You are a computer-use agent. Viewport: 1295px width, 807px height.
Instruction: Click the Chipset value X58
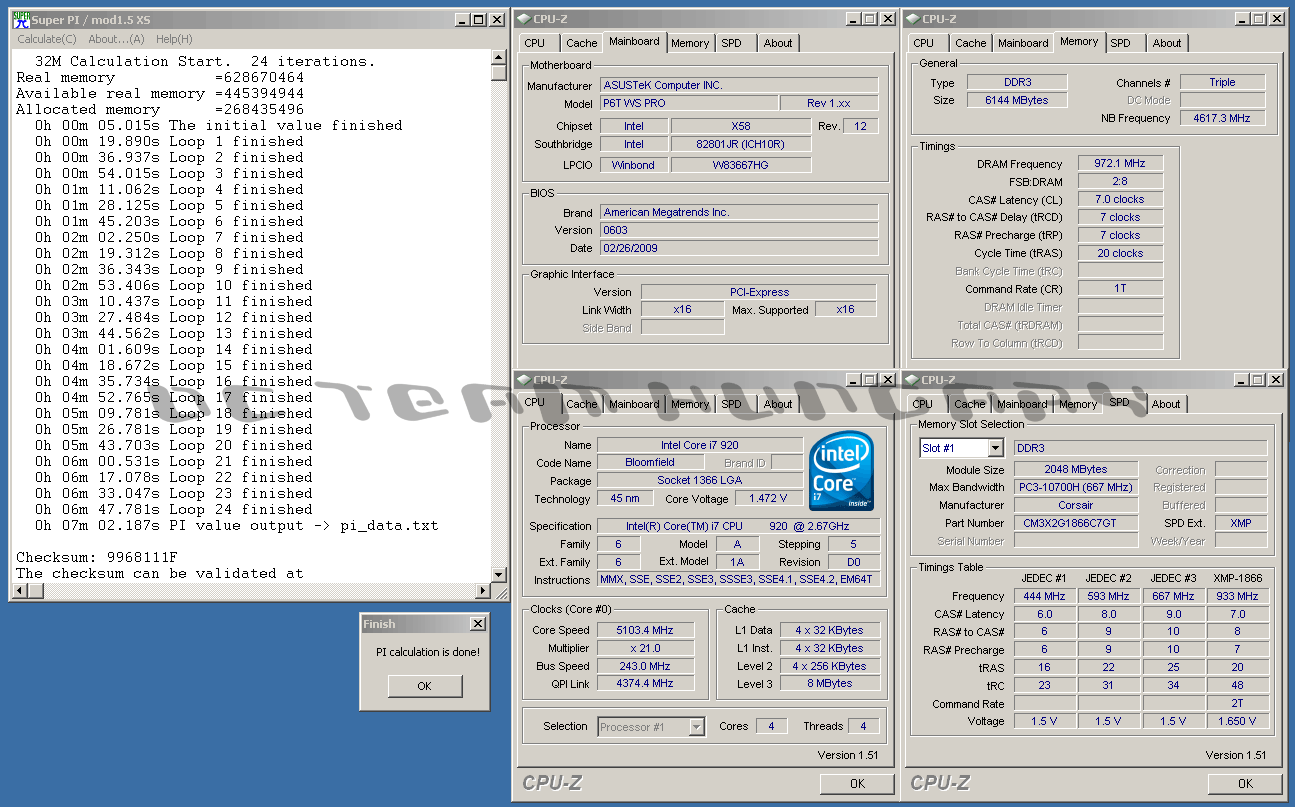740,126
